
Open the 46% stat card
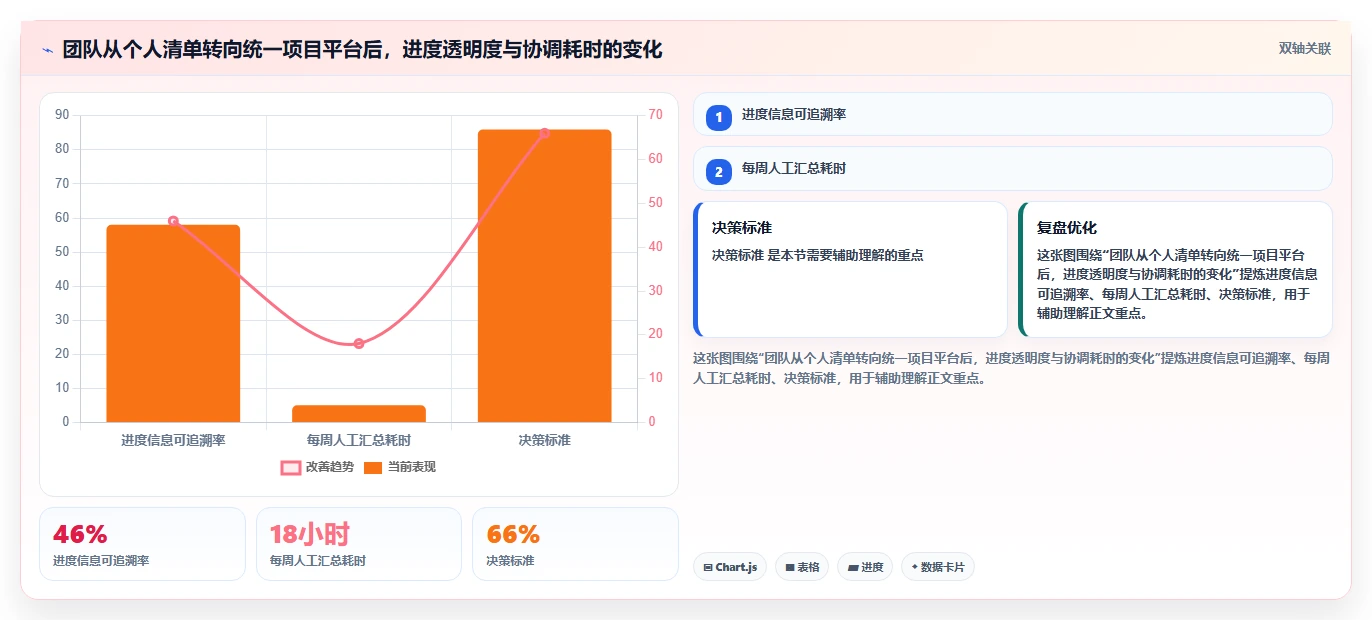142,544
